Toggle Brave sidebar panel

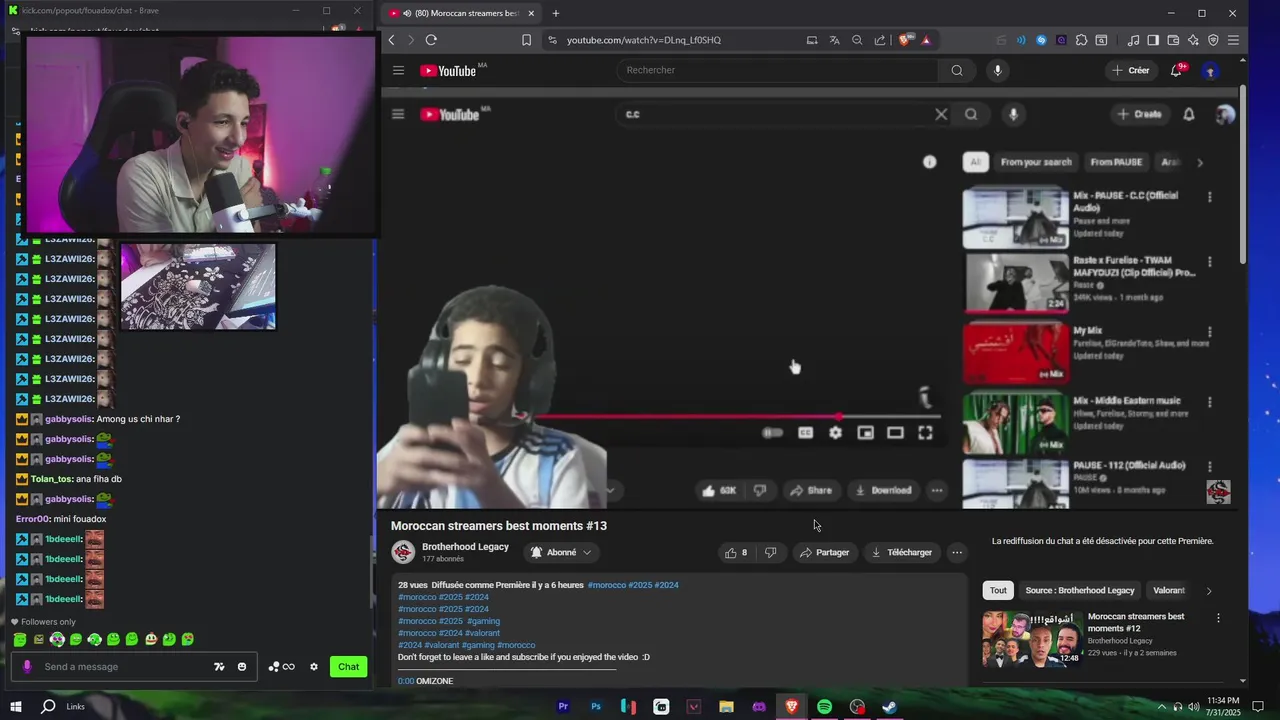[x=1153, y=40]
